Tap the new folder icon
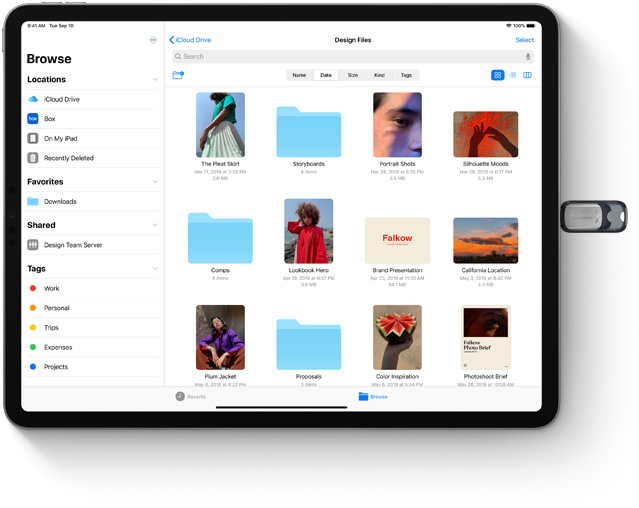The image size is (639, 508). 178,75
